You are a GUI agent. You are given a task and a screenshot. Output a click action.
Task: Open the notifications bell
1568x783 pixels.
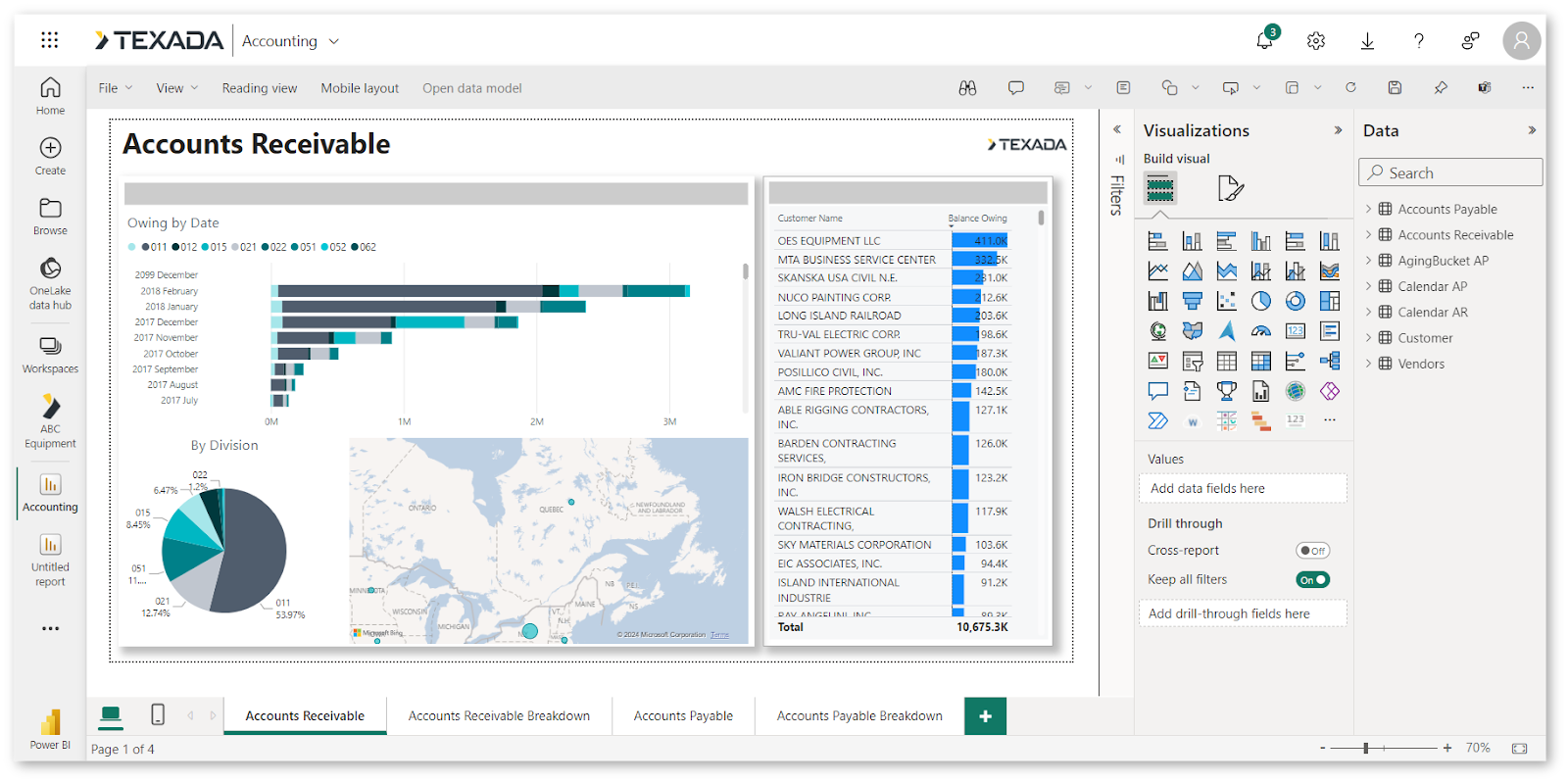click(1265, 40)
